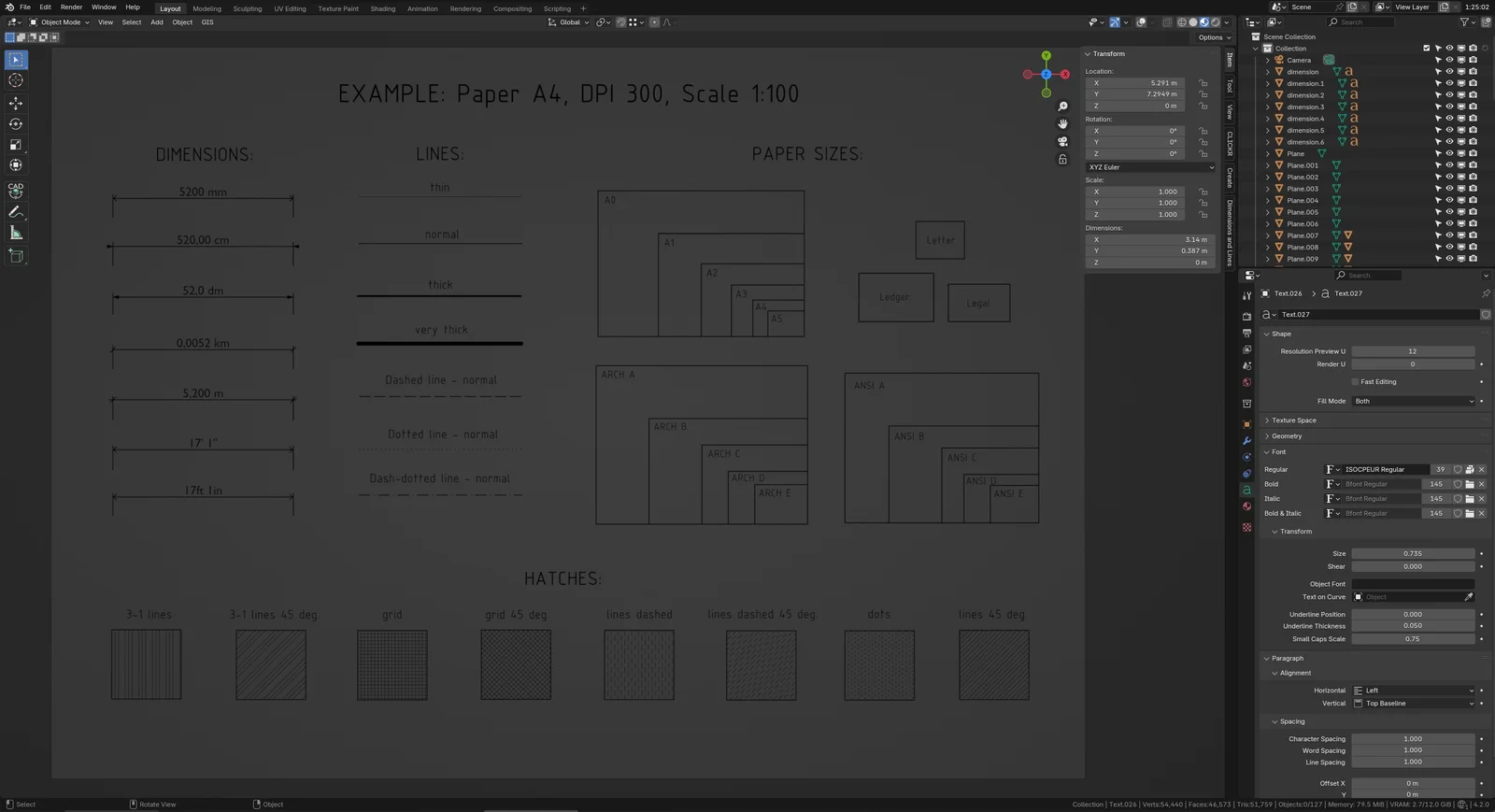Lock Location X with the padlock
Image resolution: width=1495 pixels, height=812 pixels.
(x=1203, y=83)
